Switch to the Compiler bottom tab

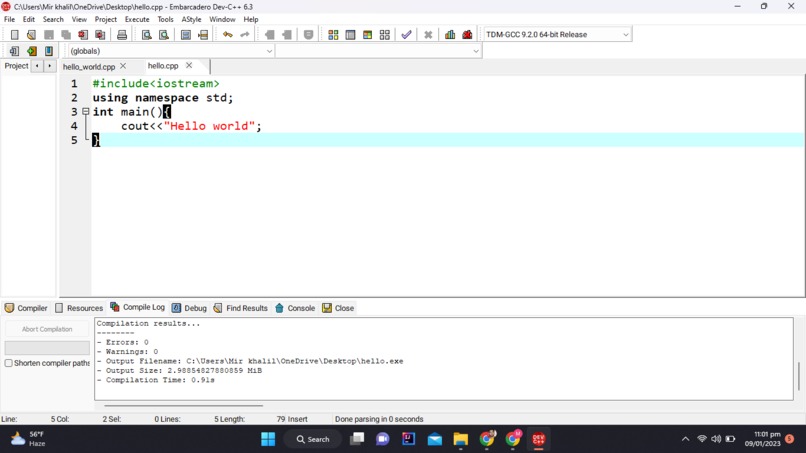coord(26,308)
